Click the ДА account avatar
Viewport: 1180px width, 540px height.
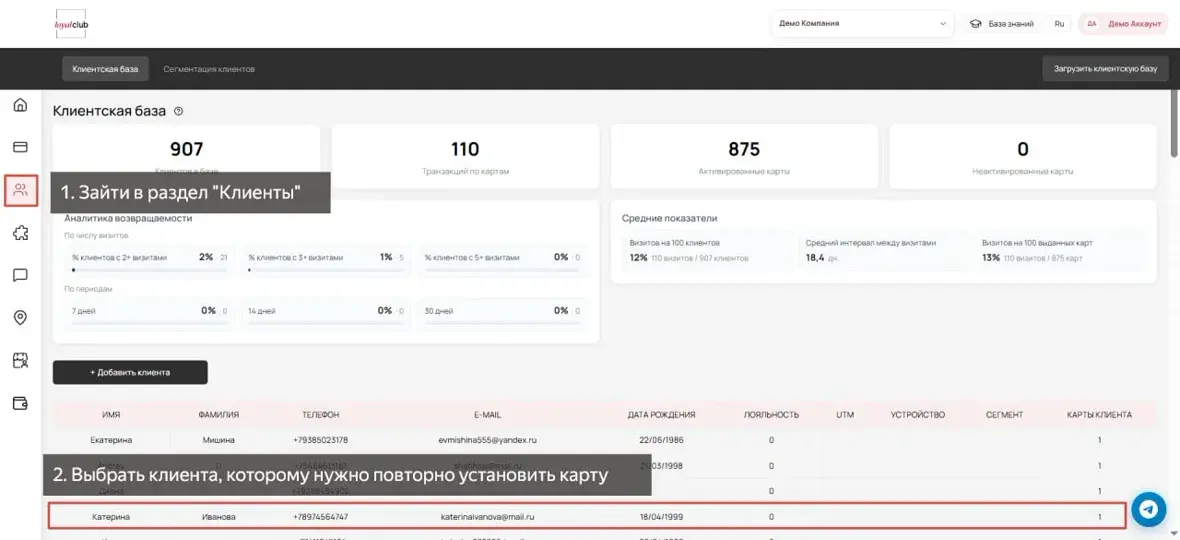click(x=1091, y=24)
